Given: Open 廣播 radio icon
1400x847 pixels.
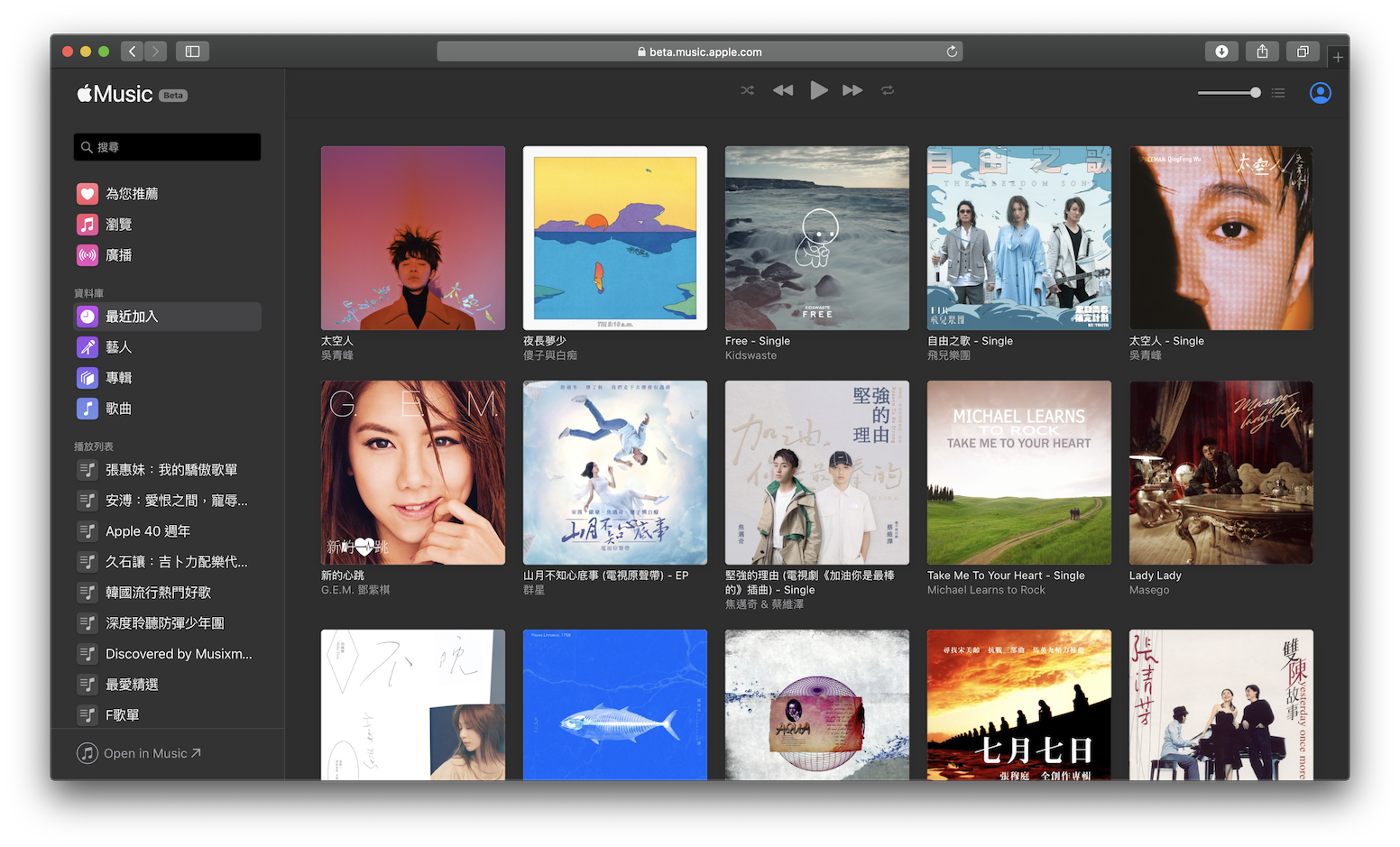Looking at the screenshot, I should click(87, 255).
